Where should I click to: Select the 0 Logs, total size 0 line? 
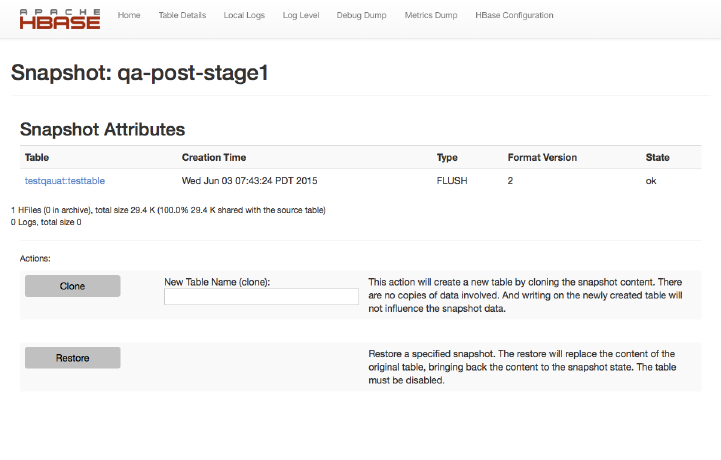46,222
